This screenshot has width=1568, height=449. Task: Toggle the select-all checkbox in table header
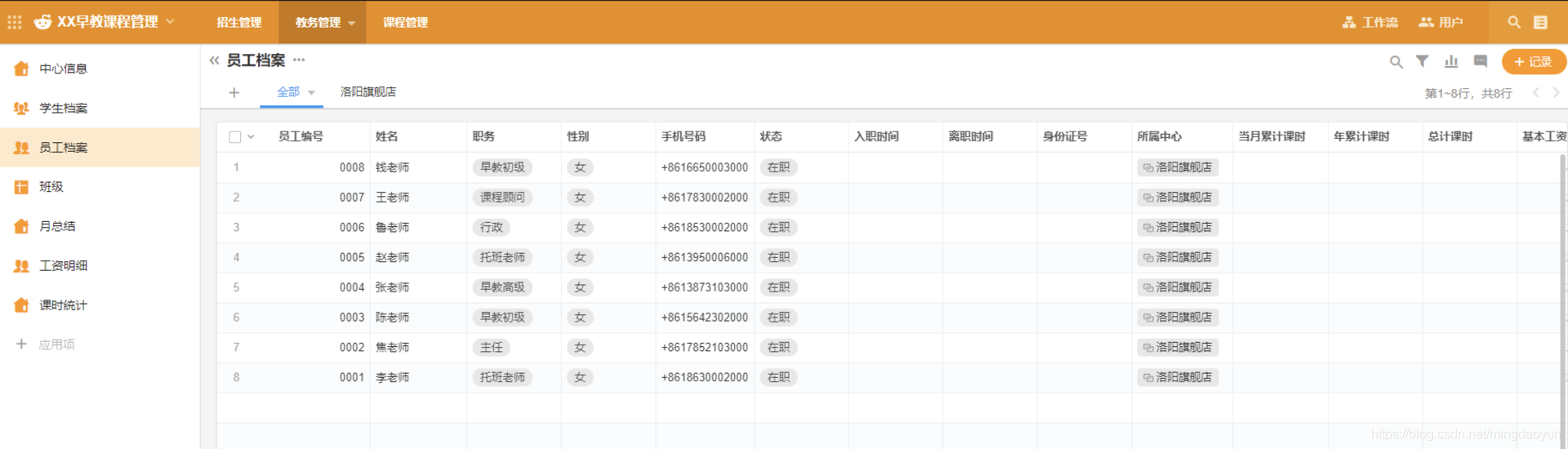(x=235, y=137)
